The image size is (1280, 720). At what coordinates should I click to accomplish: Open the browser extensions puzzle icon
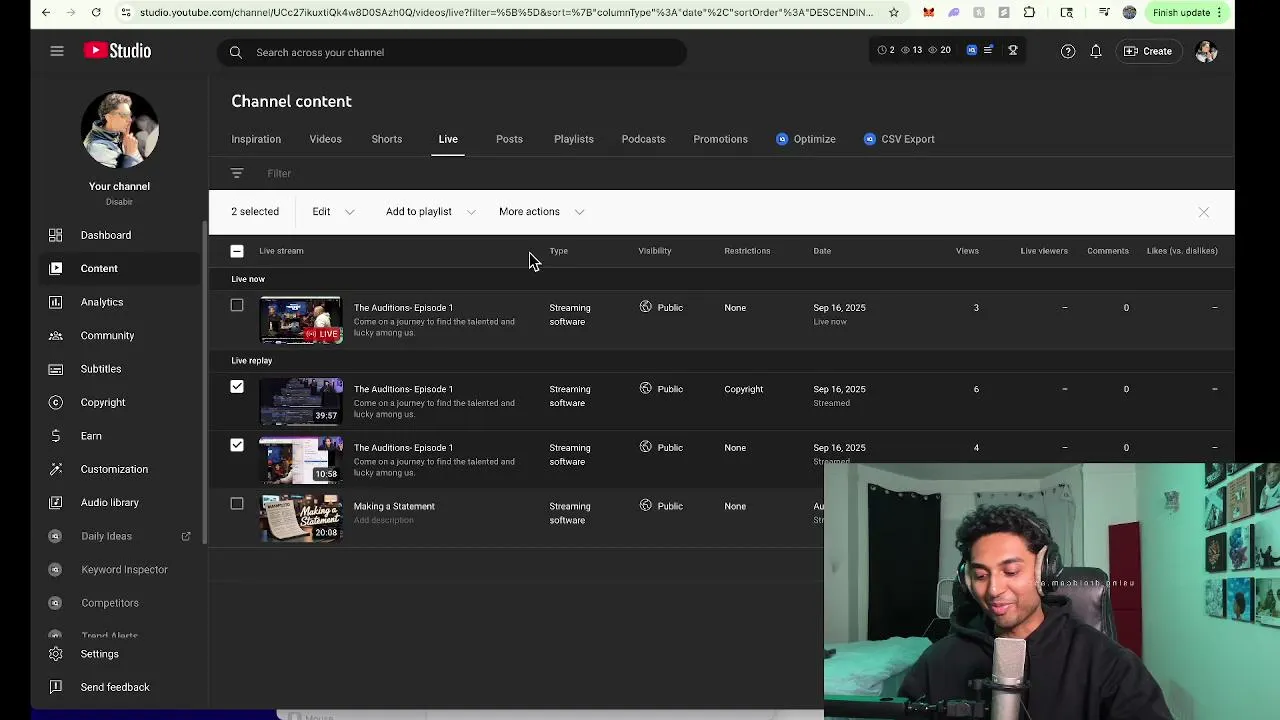(x=1029, y=12)
